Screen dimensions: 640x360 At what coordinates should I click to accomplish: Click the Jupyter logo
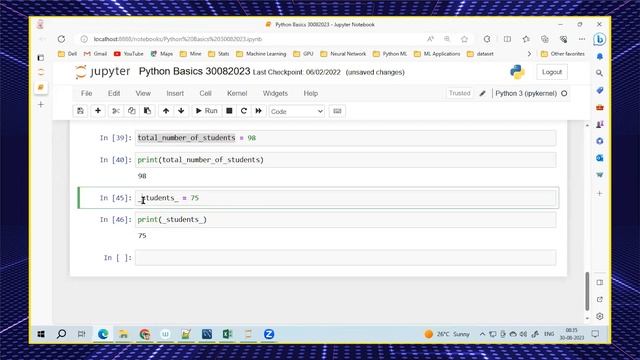[102, 72]
